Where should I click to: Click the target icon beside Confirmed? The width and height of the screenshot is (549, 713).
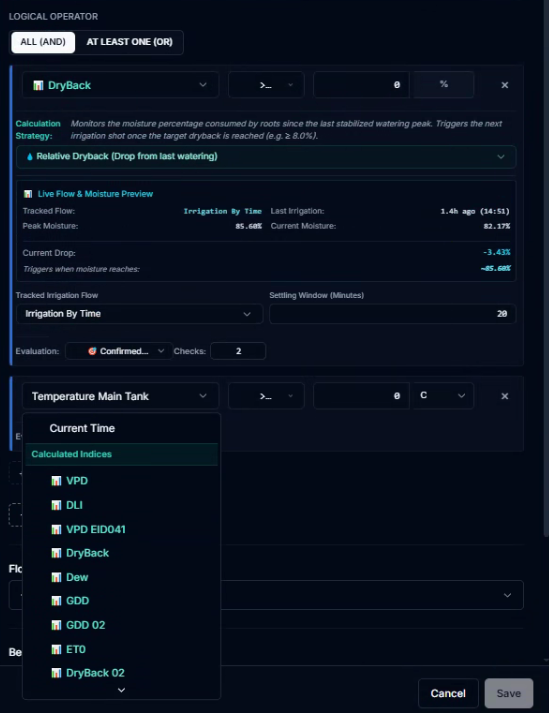click(92, 351)
